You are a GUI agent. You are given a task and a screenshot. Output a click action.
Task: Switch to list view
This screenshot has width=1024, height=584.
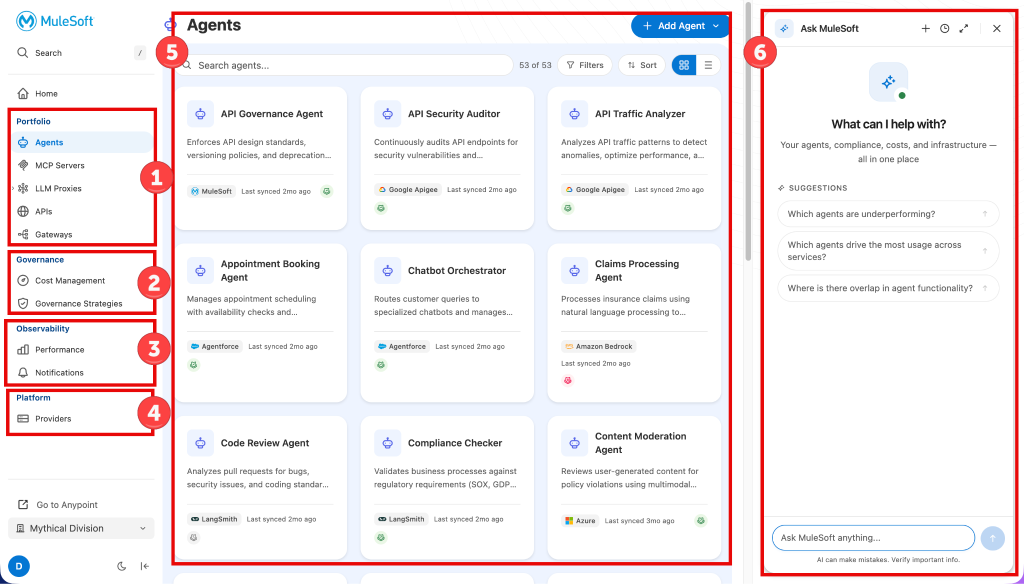click(x=708, y=65)
